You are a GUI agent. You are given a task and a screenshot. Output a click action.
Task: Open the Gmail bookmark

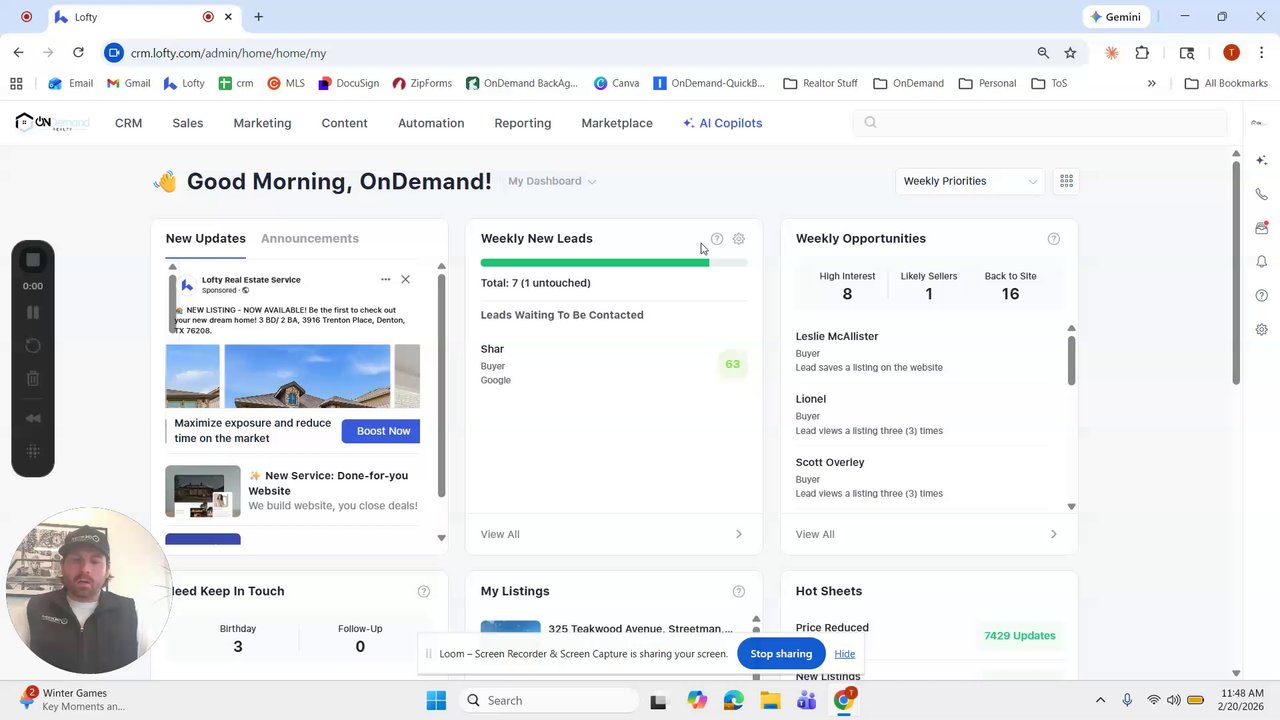tap(128, 83)
